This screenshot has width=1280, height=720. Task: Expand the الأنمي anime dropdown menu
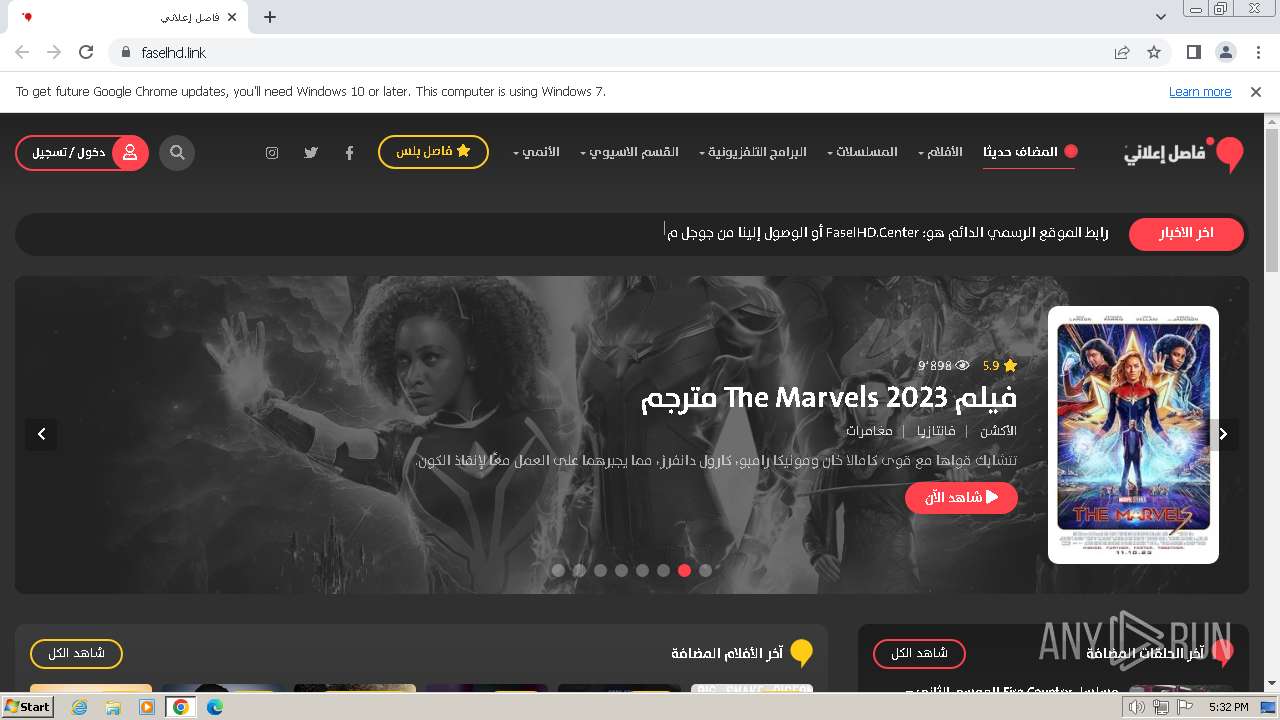point(536,152)
